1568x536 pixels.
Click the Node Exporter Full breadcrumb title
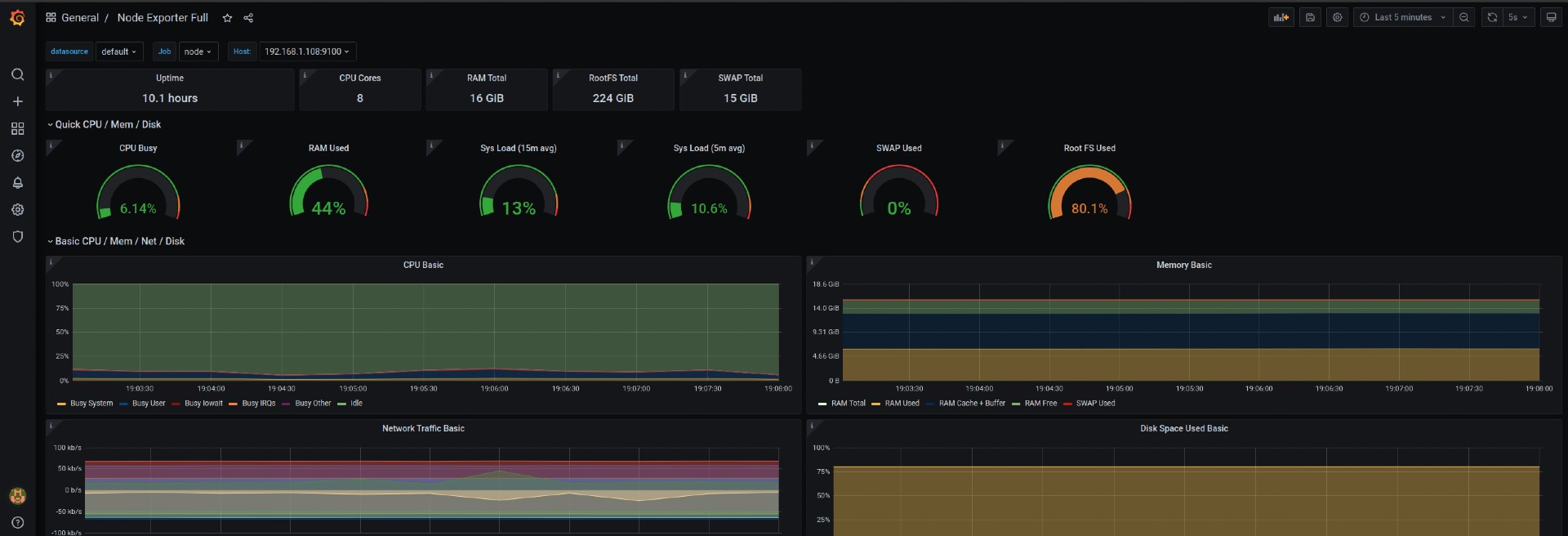163,18
